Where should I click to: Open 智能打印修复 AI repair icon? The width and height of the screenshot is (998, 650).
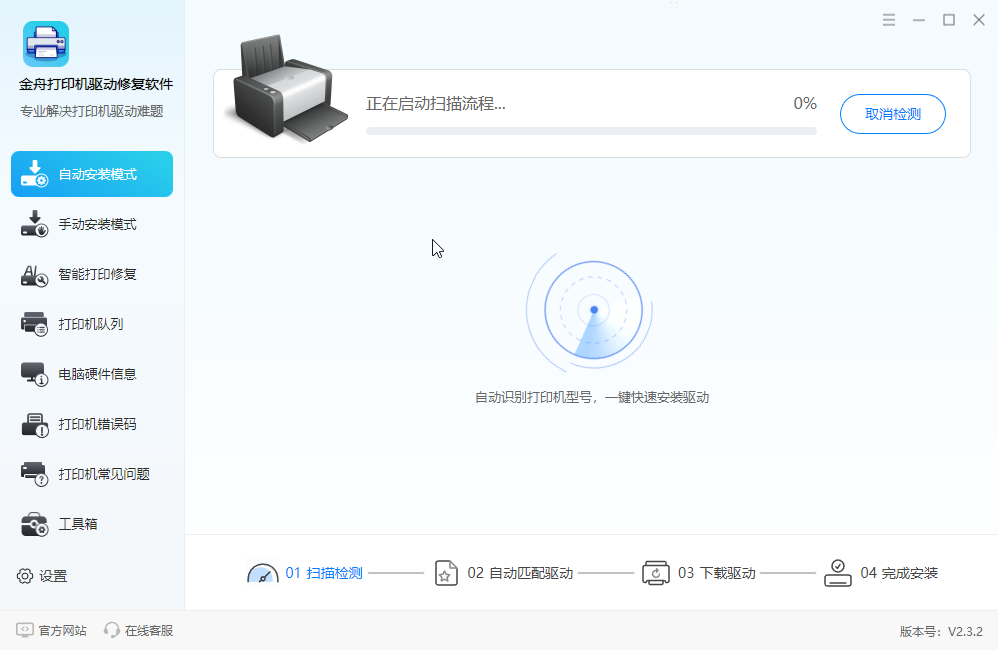(x=34, y=274)
